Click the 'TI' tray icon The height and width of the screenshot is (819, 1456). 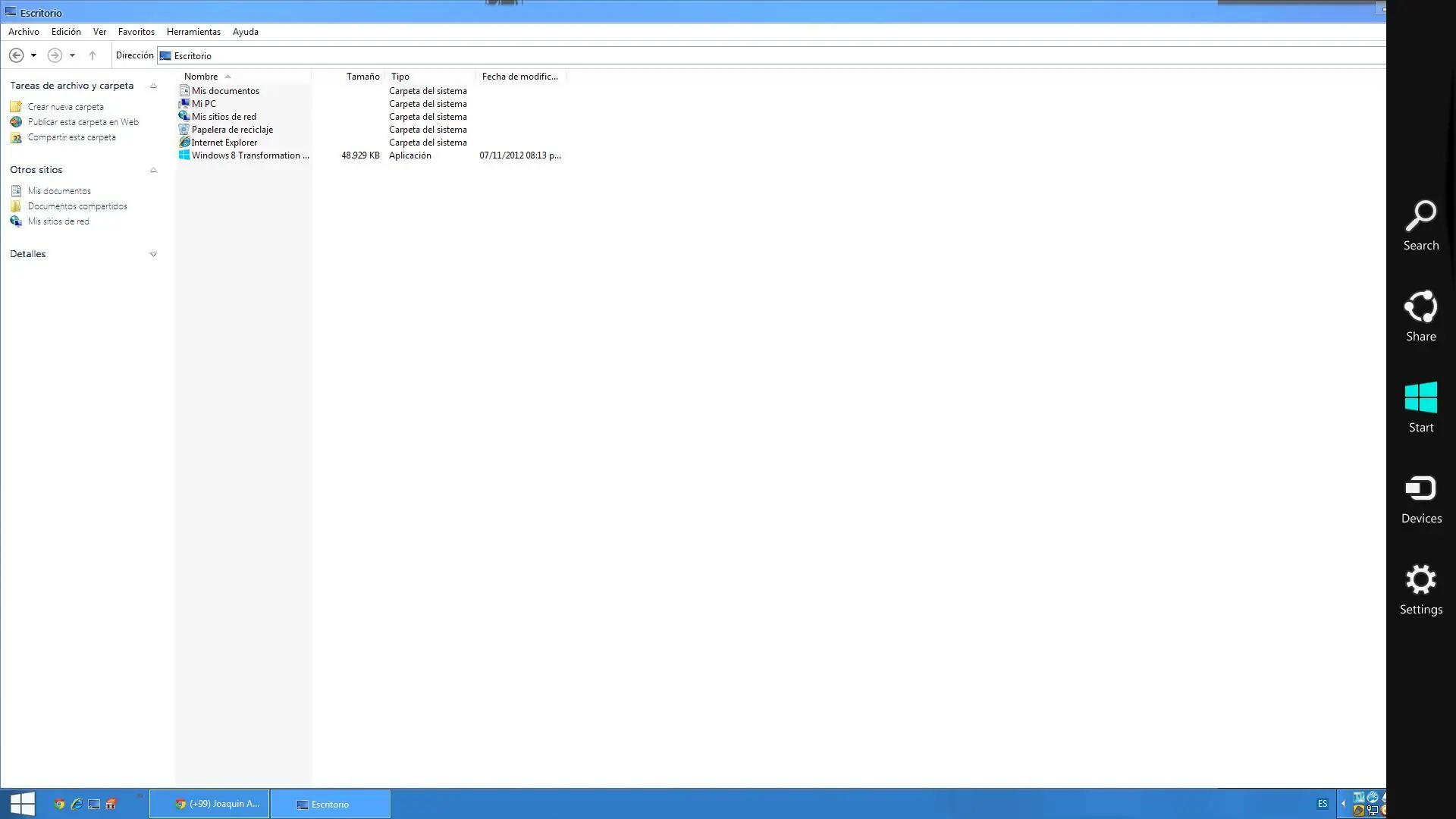(x=1359, y=797)
